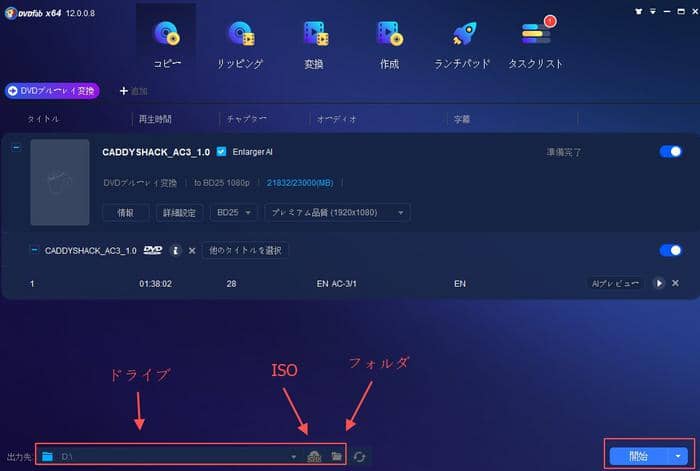Play preview of title 1
This screenshot has height=471, width=700.
658,283
